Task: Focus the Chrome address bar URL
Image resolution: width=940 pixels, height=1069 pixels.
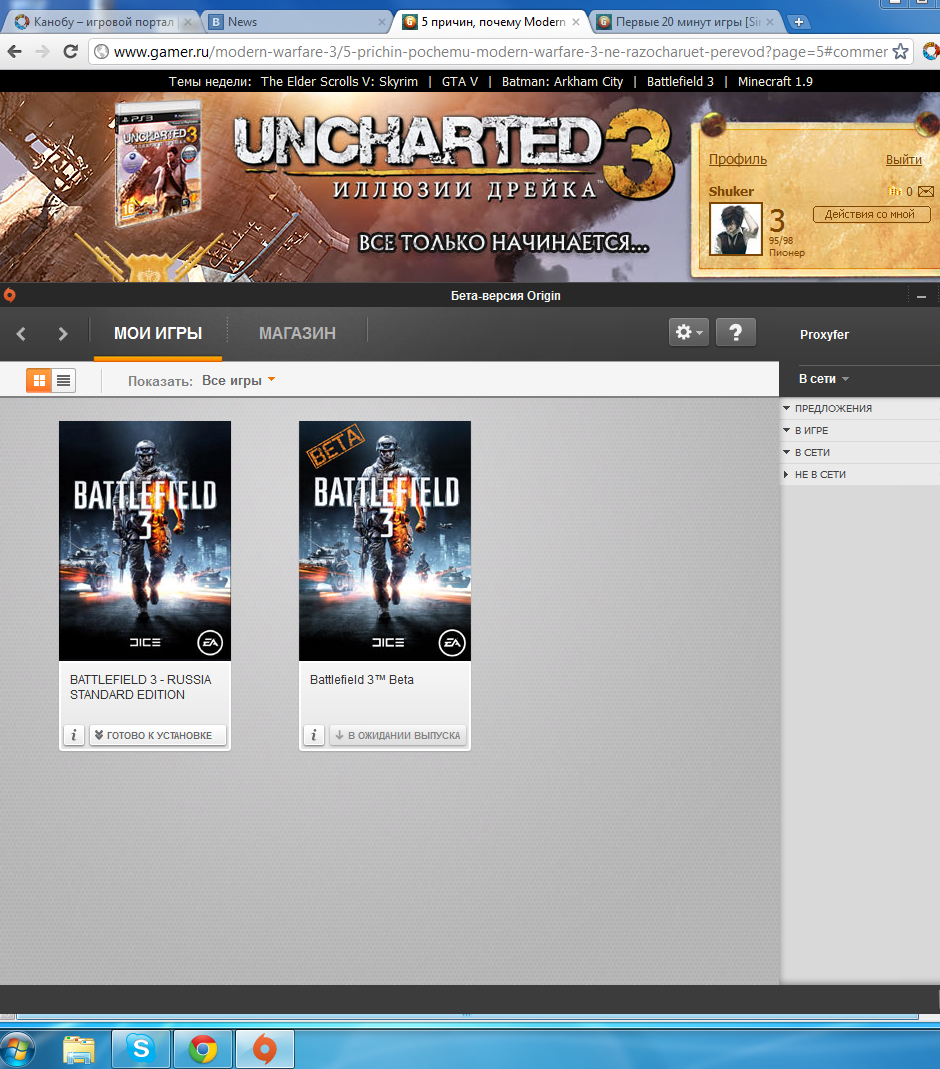Action: (500, 52)
